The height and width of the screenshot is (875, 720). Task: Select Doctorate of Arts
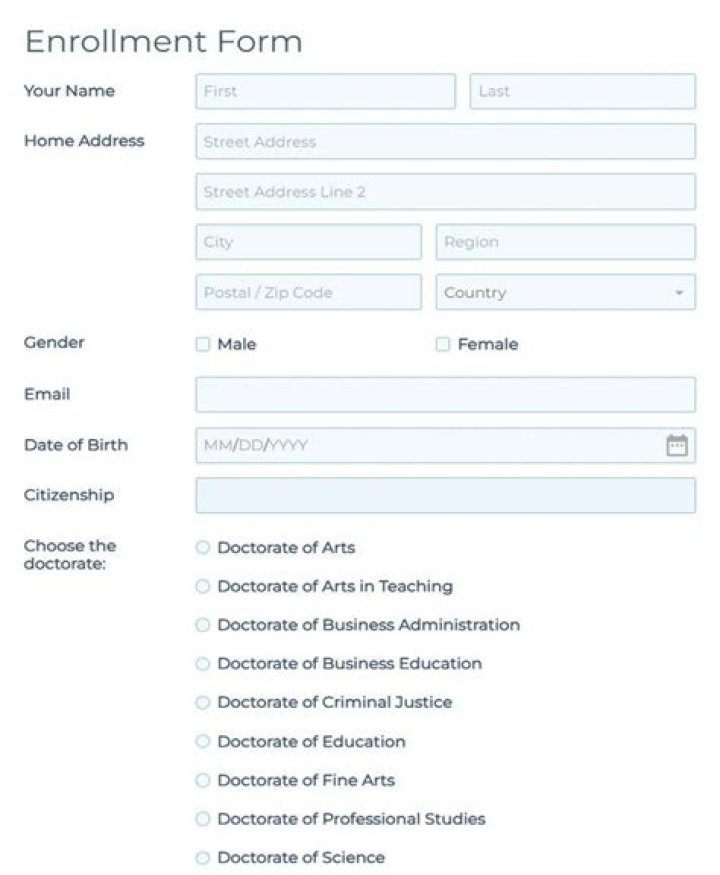coord(203,547)
